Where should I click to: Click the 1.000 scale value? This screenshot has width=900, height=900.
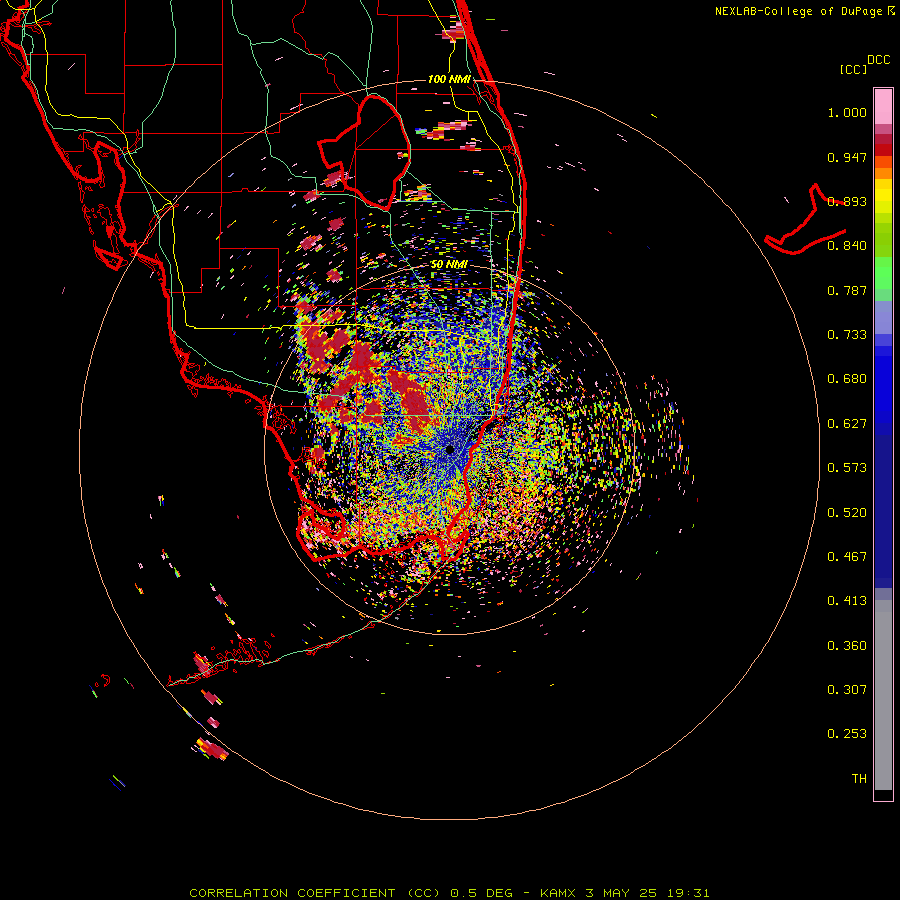coord(847,112)
